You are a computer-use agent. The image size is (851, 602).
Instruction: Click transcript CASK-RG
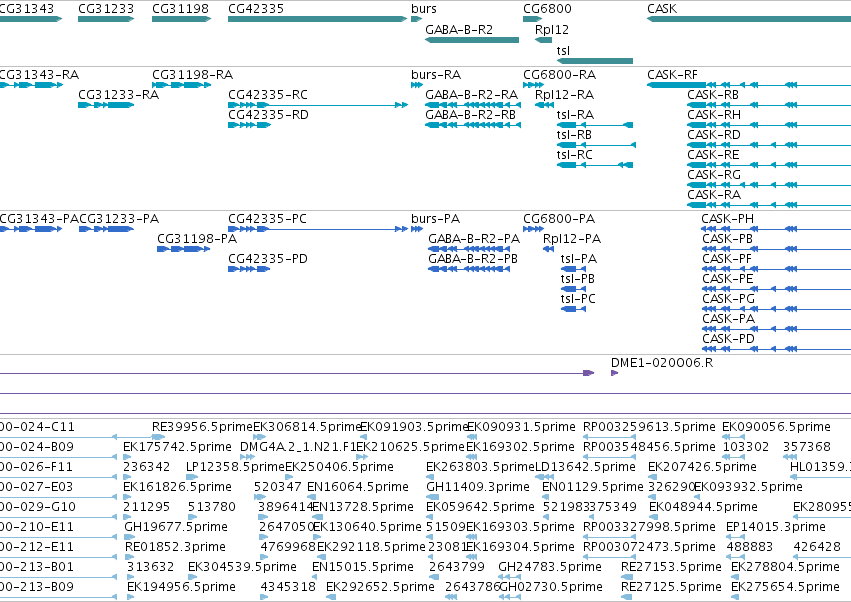coord(769,185)
